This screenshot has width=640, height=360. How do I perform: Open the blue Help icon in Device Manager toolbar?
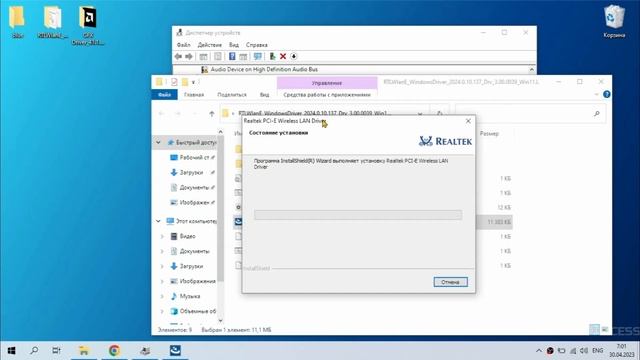tap(232, 56)
